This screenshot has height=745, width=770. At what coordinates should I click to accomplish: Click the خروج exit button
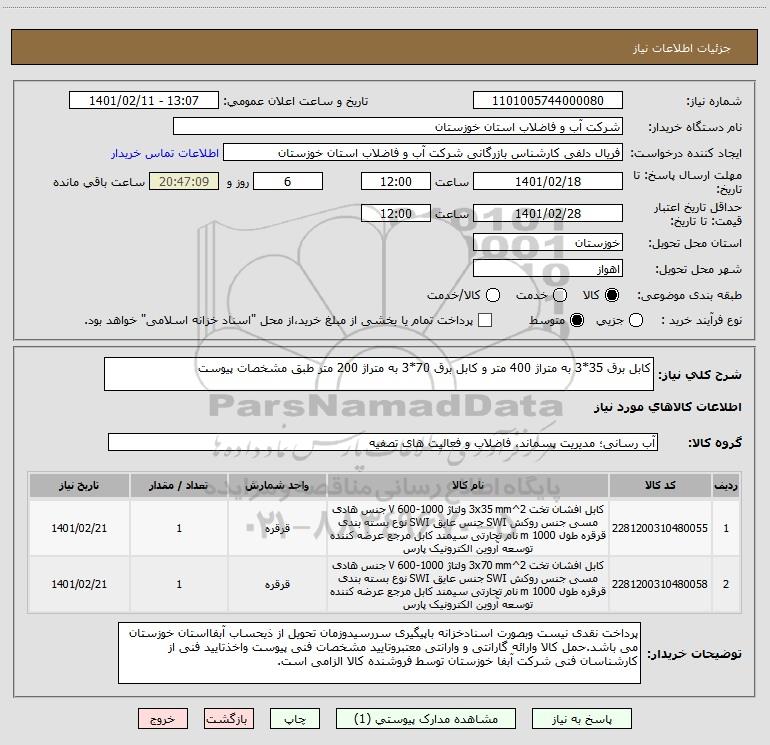163,719
